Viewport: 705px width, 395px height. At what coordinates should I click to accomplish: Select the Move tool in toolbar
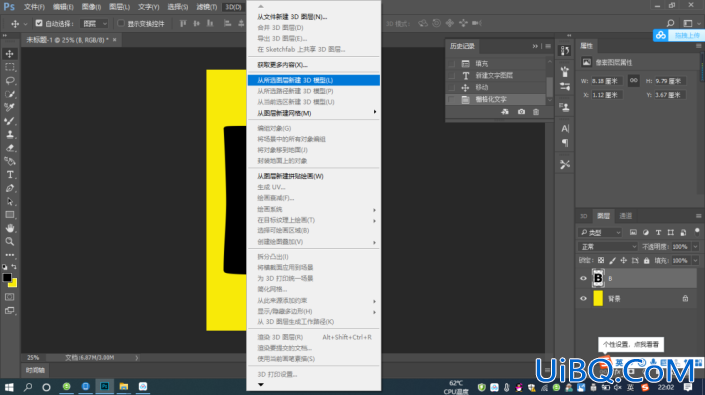[9, 53]
